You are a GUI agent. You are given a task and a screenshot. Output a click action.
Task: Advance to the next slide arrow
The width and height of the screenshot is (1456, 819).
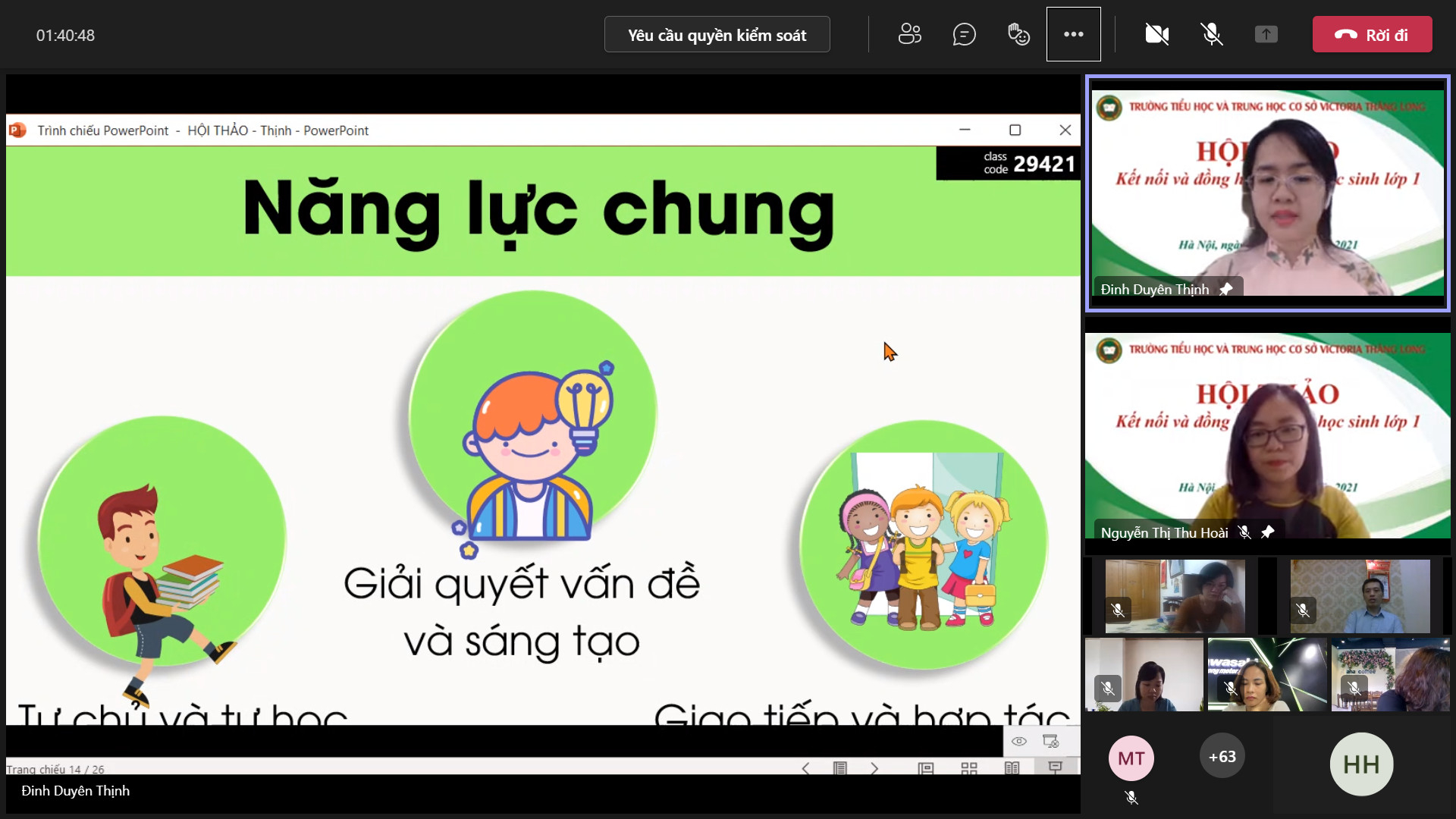(874, 768)
